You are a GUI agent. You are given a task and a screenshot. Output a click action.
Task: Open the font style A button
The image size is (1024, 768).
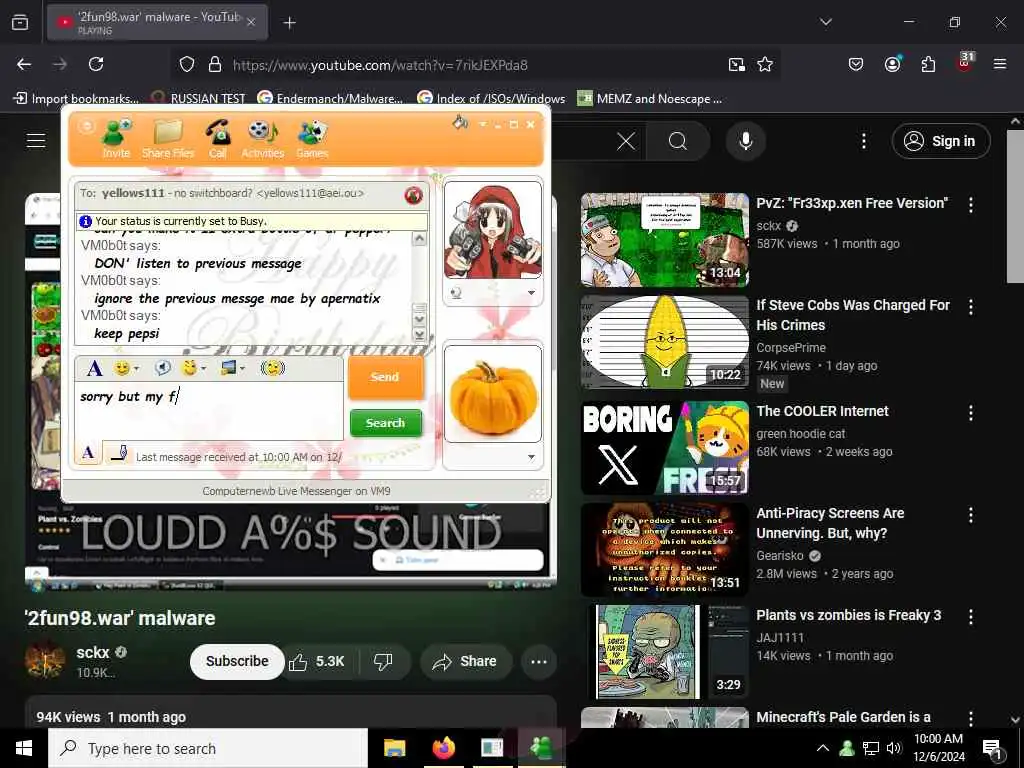pyautogui.click(x=95, y=368)
